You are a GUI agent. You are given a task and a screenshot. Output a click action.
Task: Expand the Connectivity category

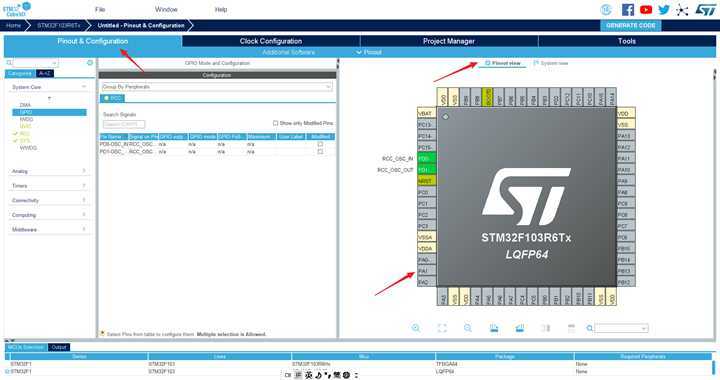[48, 201]
